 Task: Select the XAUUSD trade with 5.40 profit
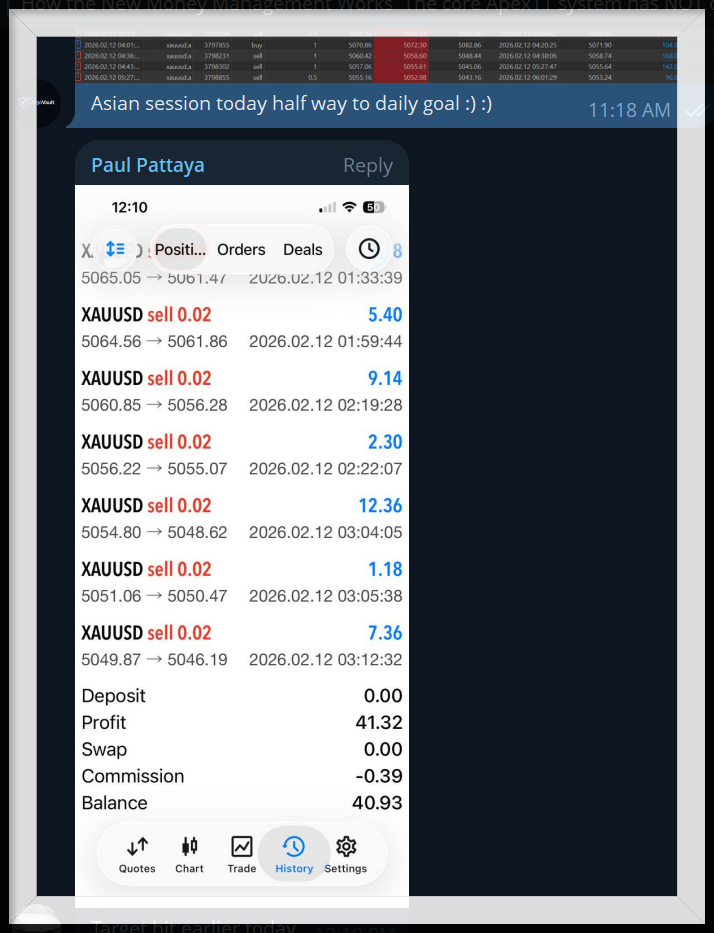[x=241, y=327]
